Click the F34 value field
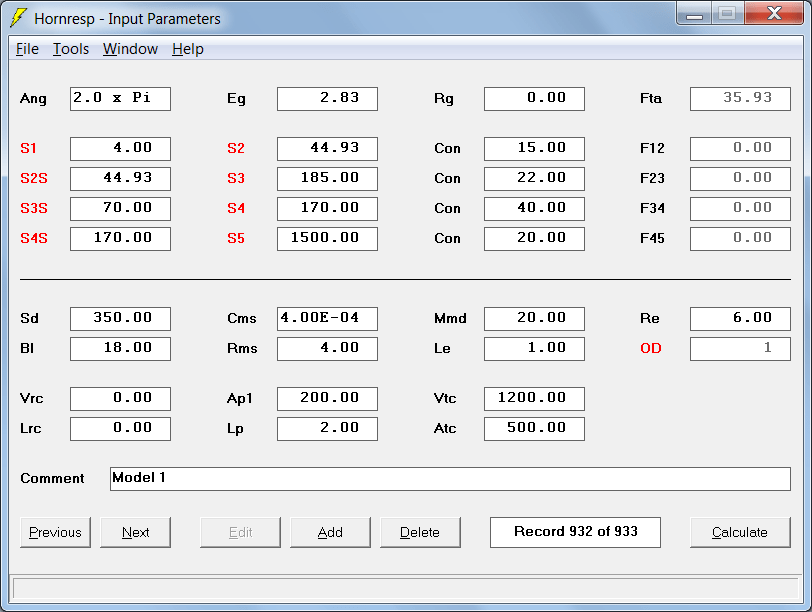The image size is (812, 612). [741, 209]
